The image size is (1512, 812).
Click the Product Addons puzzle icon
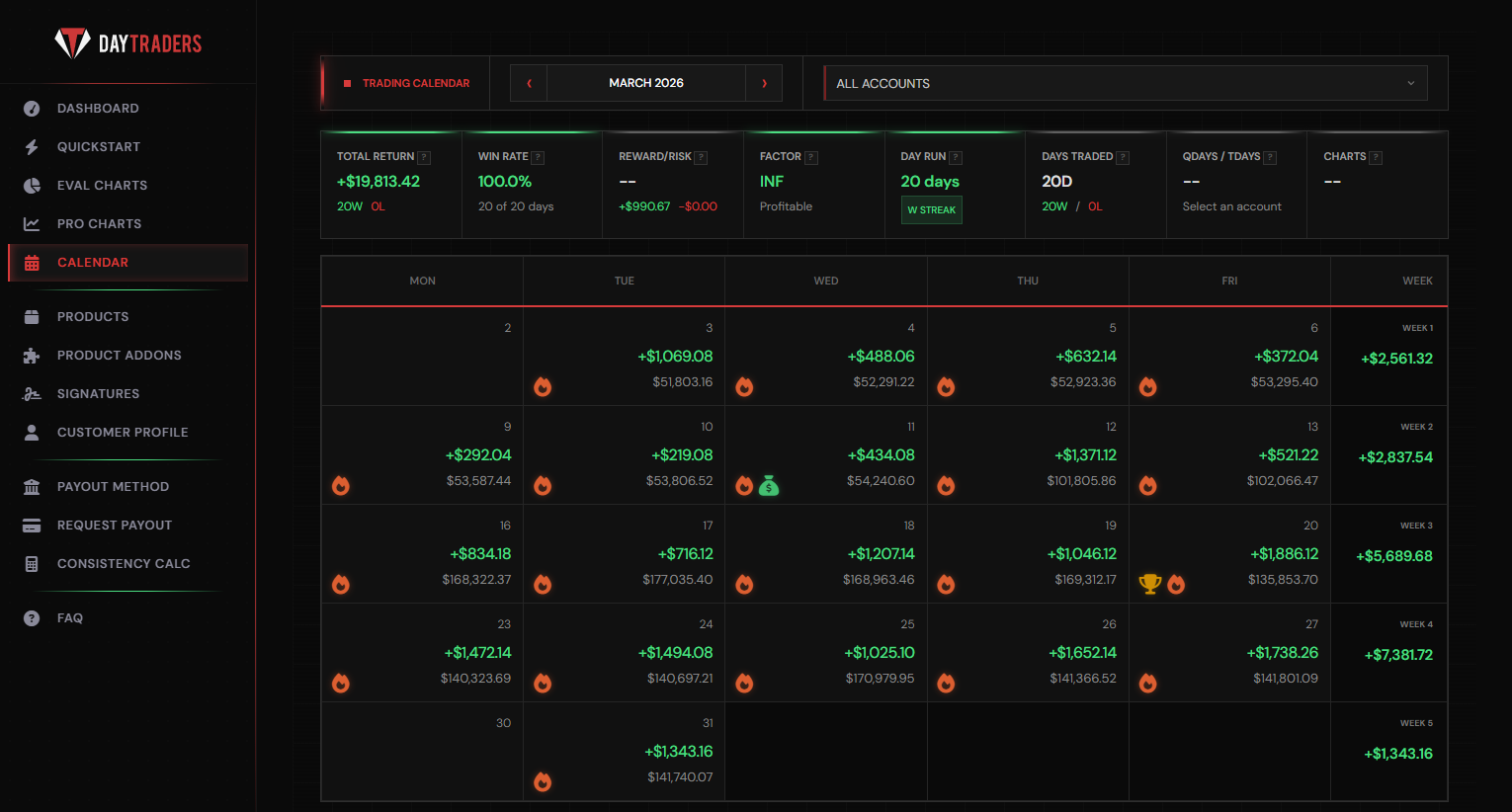32,356
